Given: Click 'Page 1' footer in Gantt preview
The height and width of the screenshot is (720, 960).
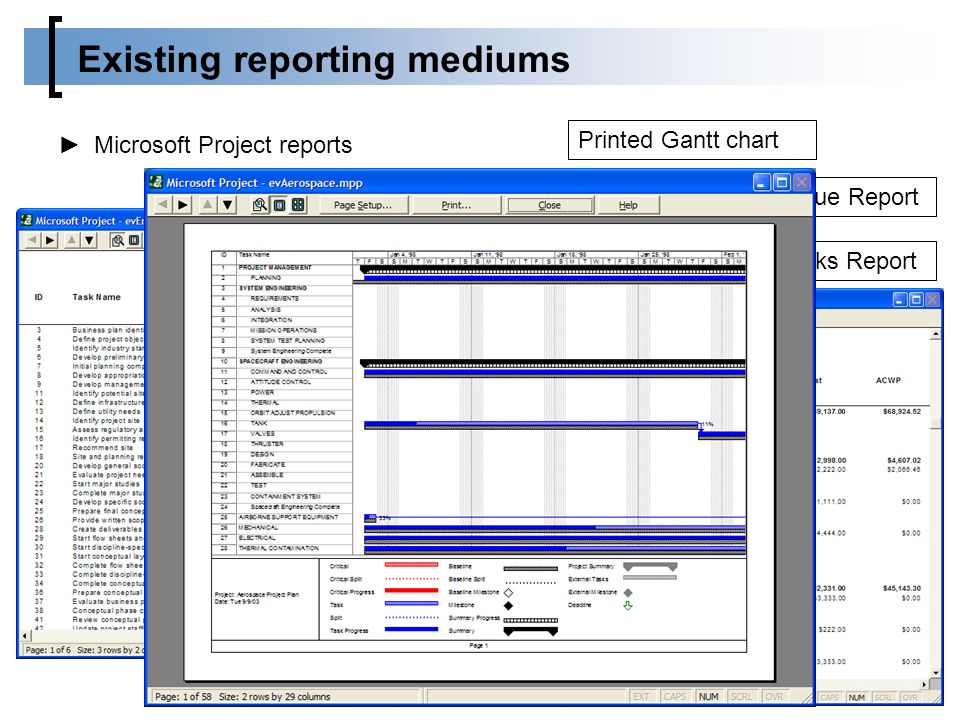Looking at the screenshot, I should [478, 646].
